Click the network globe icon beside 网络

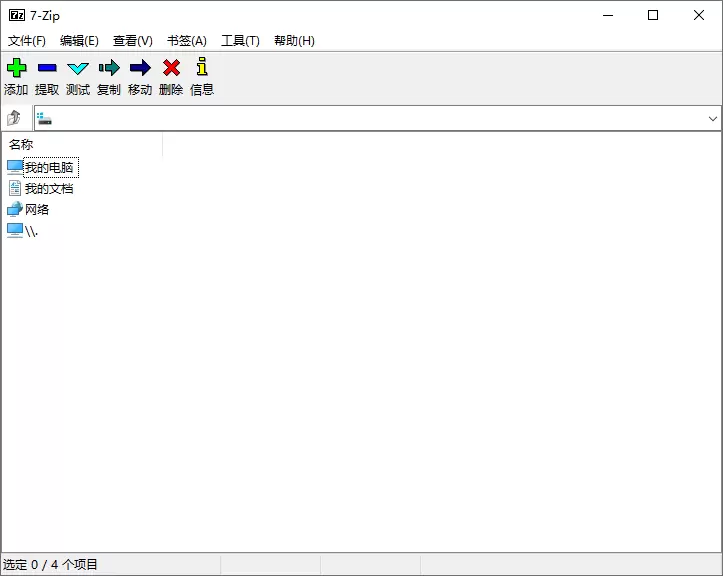pos(15,209)
